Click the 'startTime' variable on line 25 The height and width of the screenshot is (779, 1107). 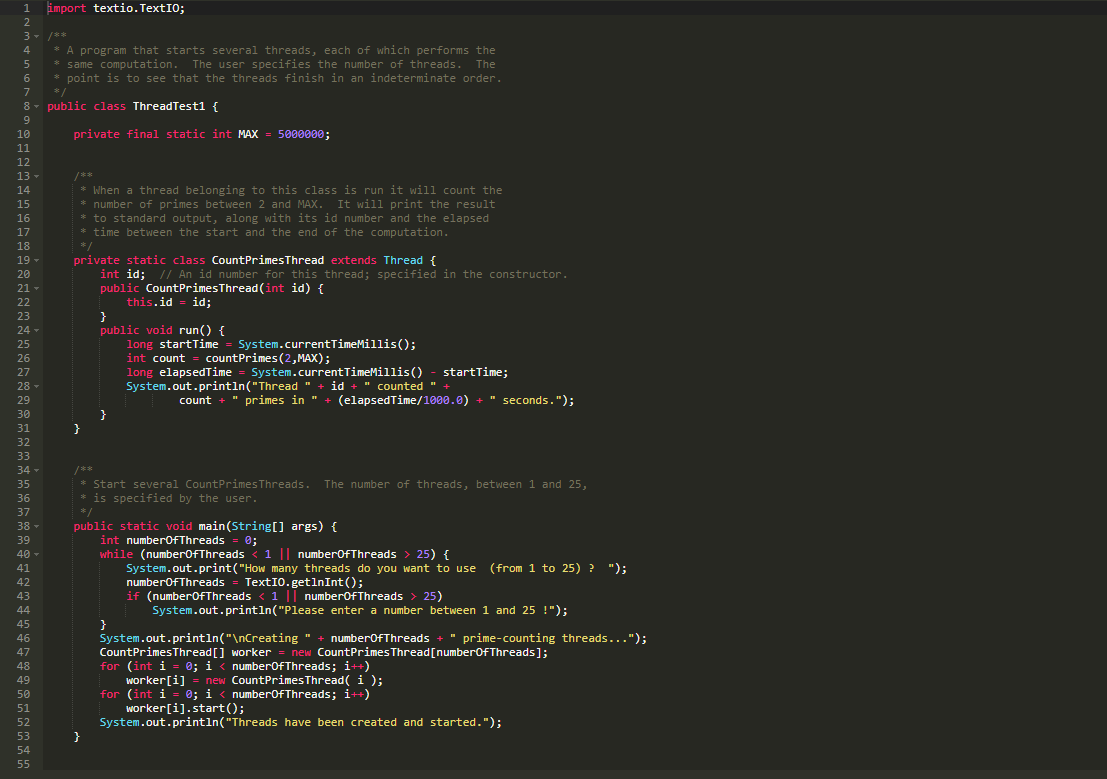[x=189, y=344]
